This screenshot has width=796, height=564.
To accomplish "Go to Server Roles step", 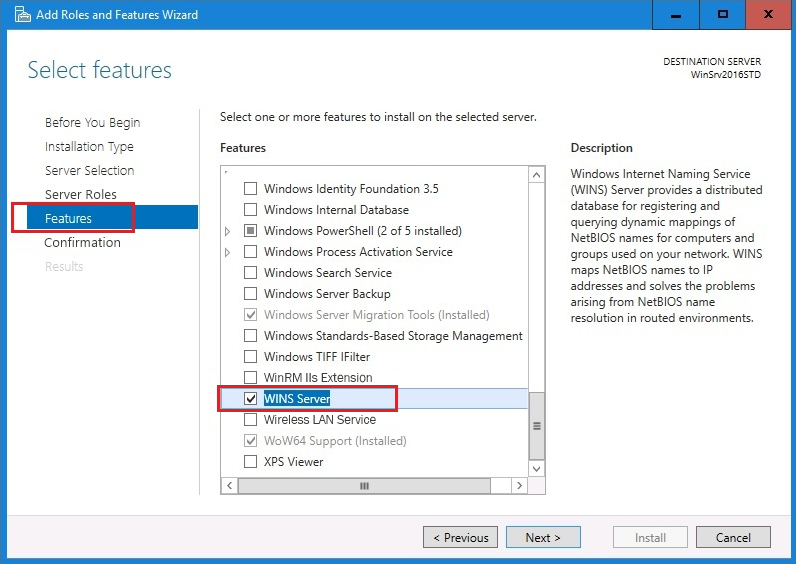I will click(x=80, y=194).
